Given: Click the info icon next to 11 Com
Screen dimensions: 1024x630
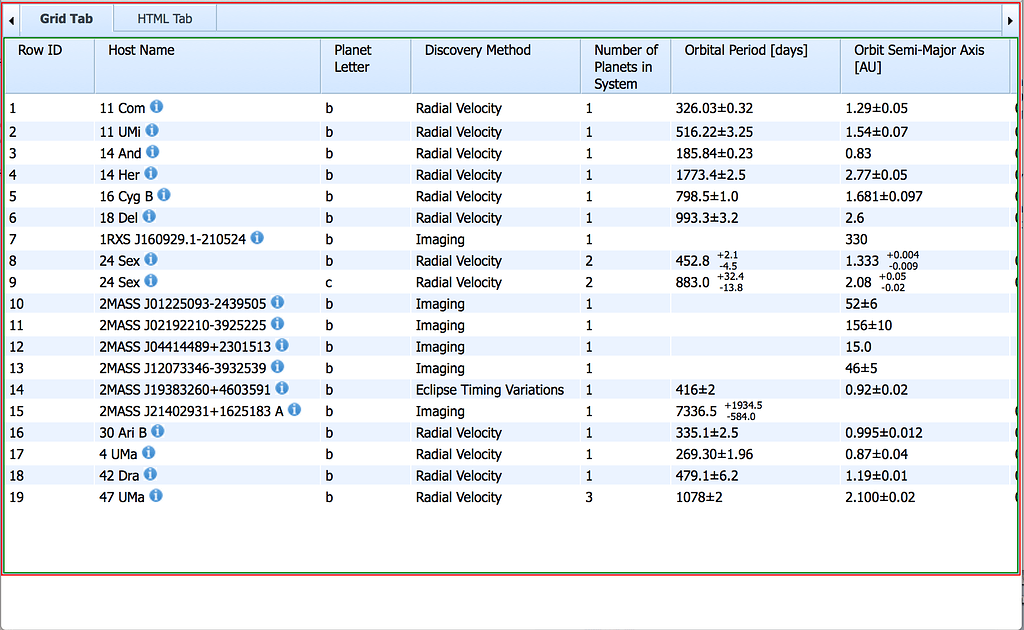Looking at the screenshot, I should (x=157, y=108).
